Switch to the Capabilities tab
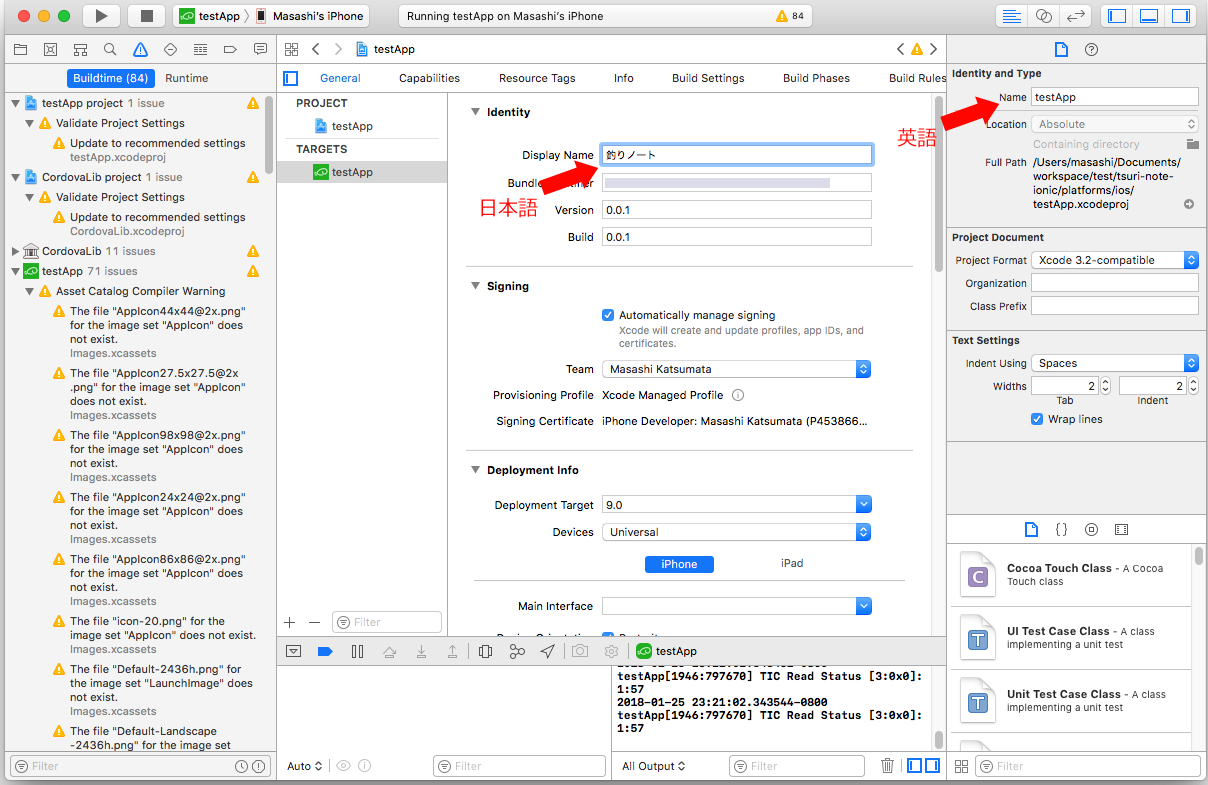1208x785 pixels. (x=429, y=78)
